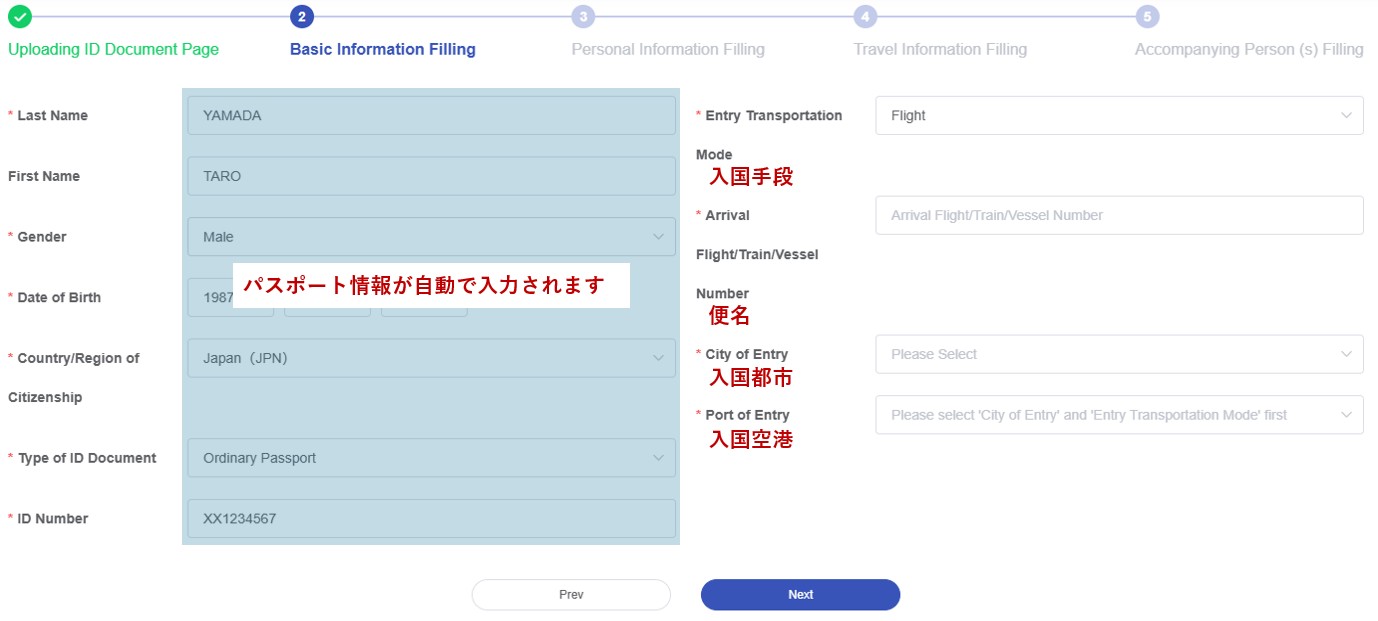Open the Port of Entry dropdown
The image size is (1378, 621).
point(1118,415)
